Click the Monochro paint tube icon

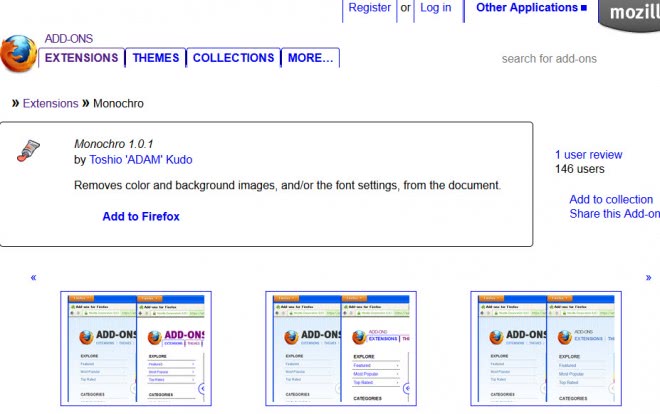28,151
